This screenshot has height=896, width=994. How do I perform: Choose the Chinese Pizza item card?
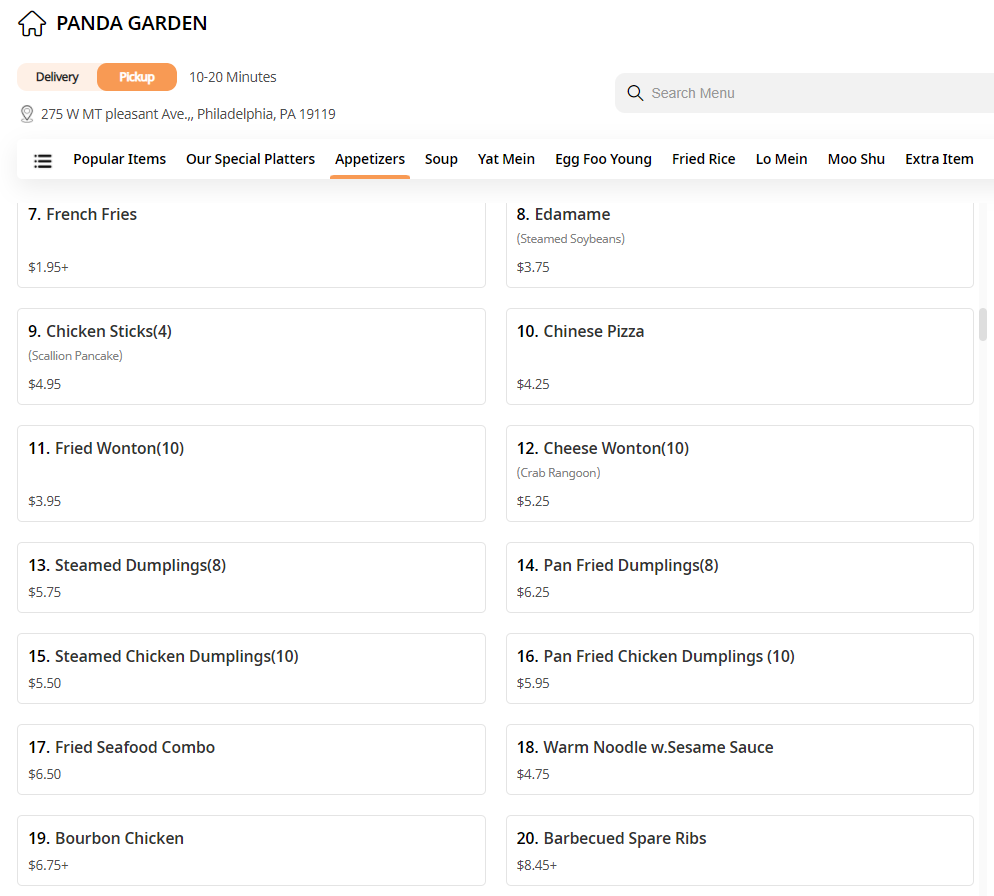tap(739, 356)
